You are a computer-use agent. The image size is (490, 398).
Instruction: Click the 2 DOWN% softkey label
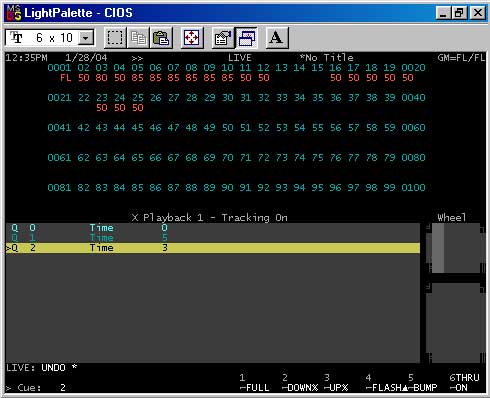pos(299,383)
